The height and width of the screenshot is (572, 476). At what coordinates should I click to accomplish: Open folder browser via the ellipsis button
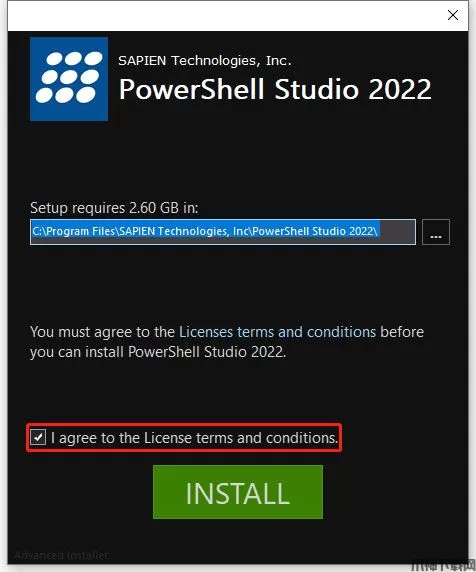(436, 232)
